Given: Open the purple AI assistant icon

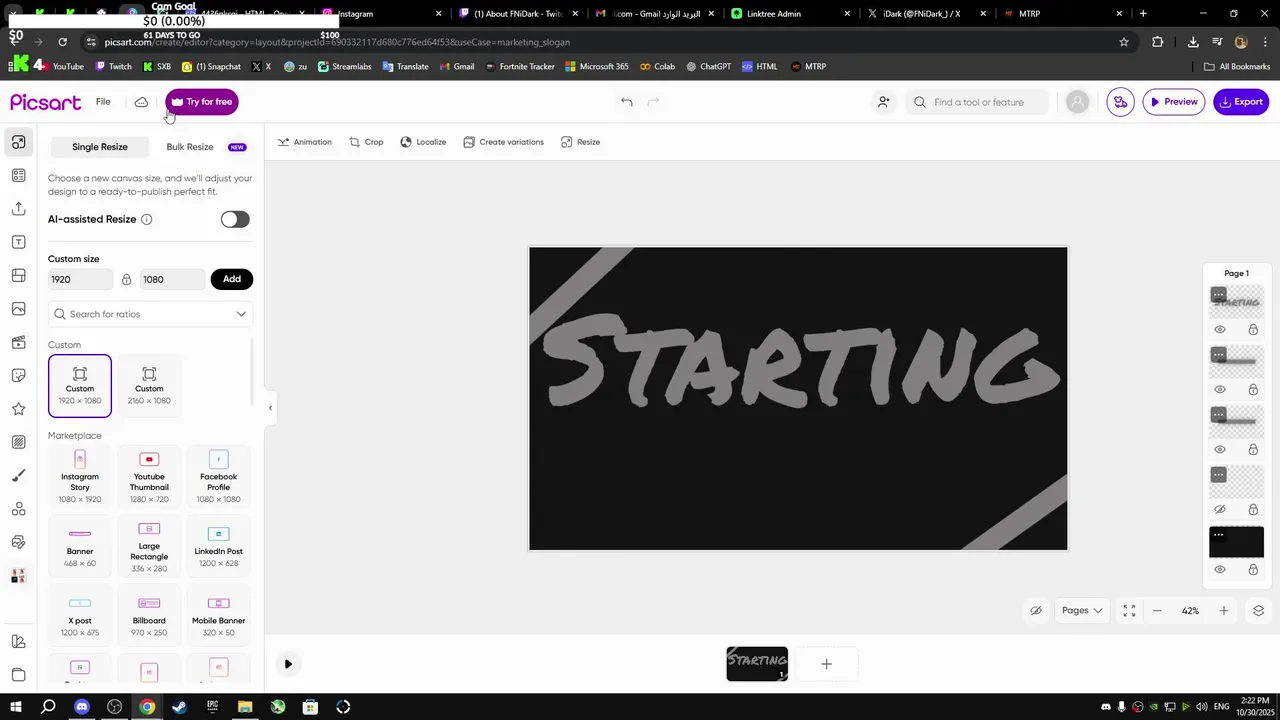Looking at the screenshot, I should [x=1120, y=102].
